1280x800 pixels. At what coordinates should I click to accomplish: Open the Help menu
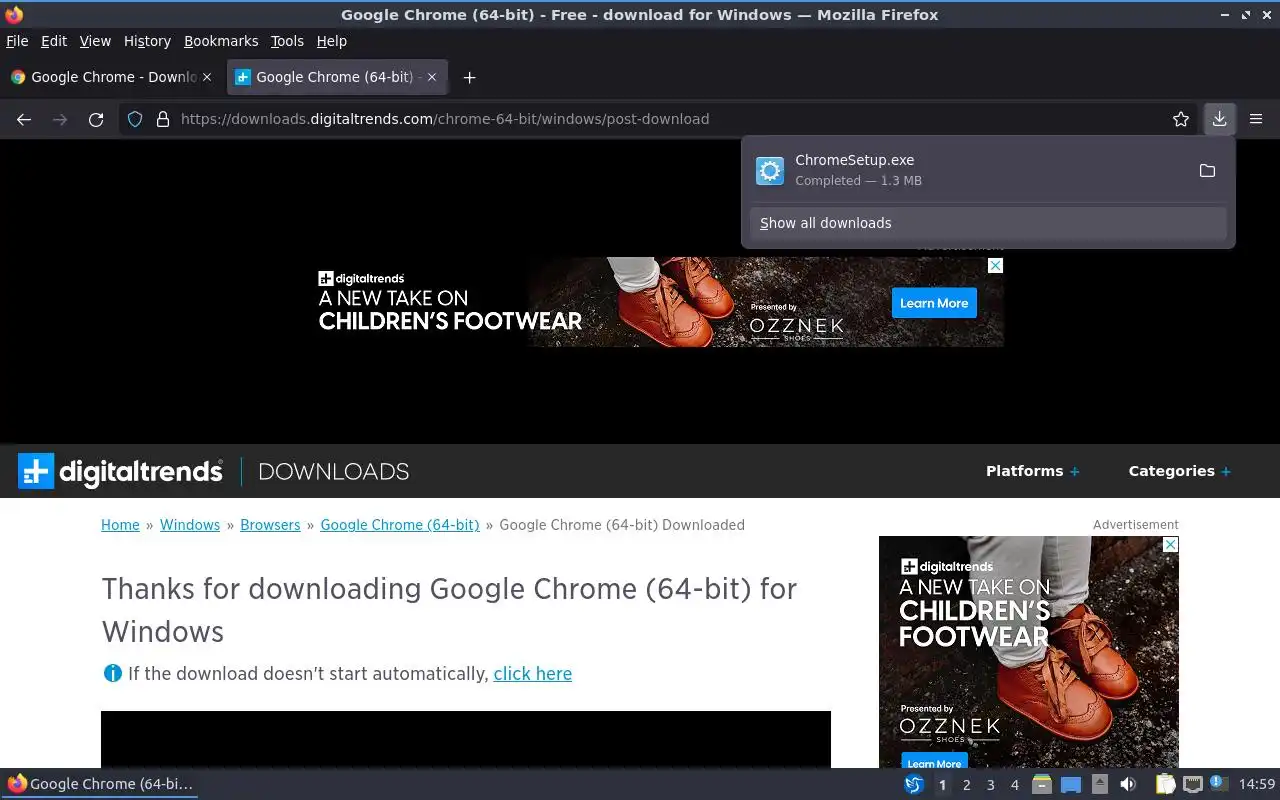click(x=331, y=41)
